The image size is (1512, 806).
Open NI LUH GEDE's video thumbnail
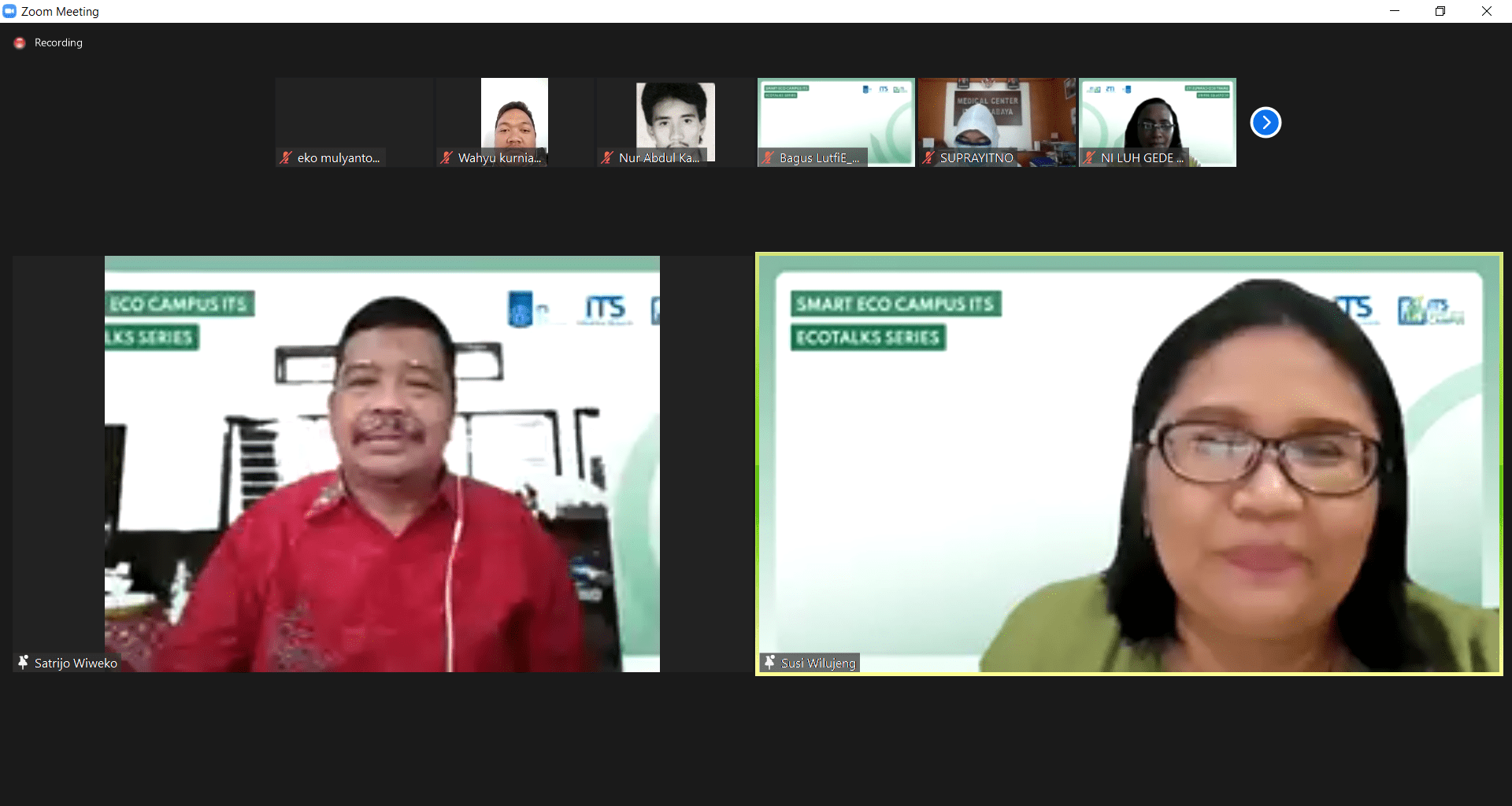(x=1157, y=118)
